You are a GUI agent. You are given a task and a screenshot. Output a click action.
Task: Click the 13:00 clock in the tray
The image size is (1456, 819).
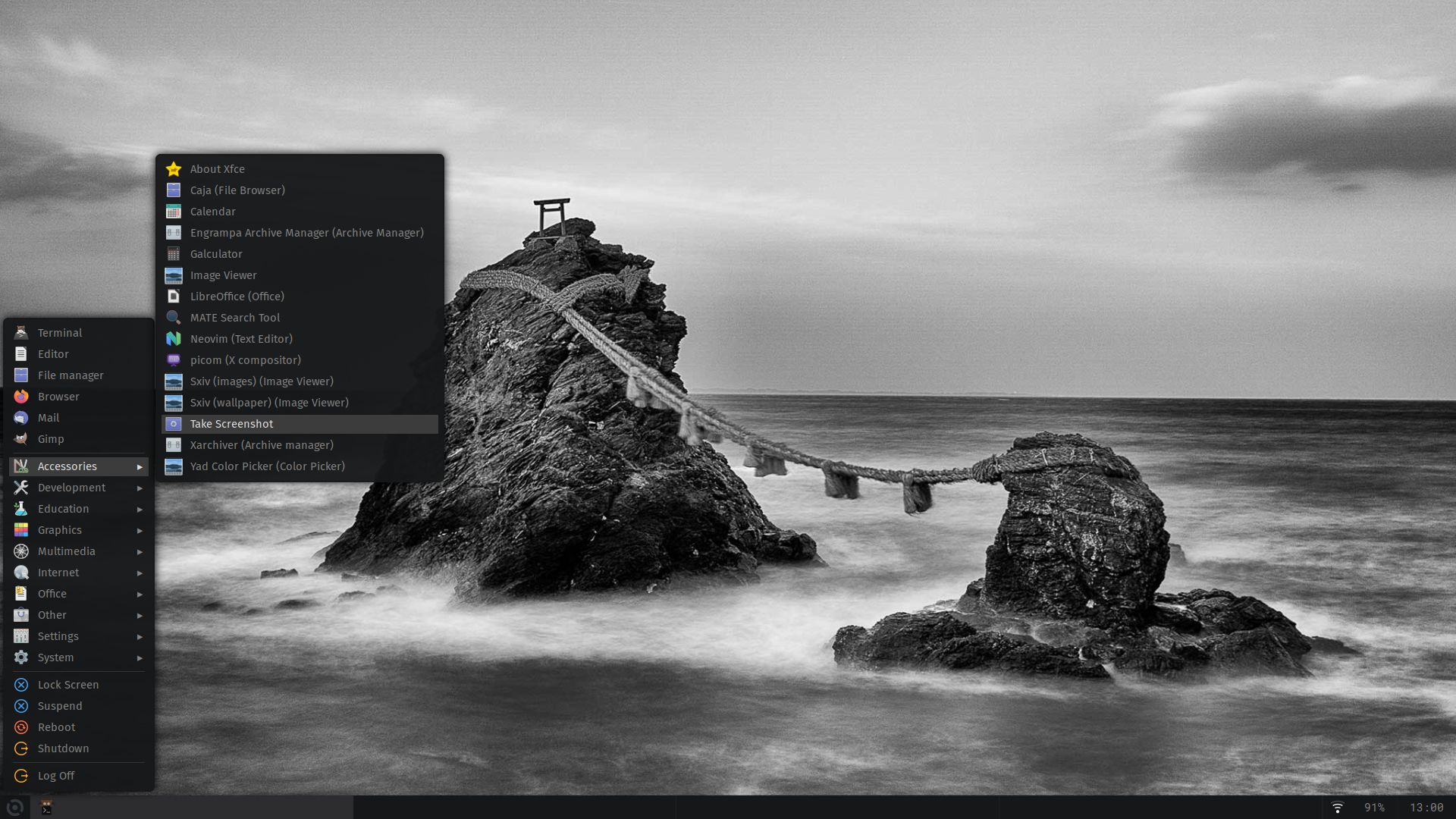[x=1426, y=808]
